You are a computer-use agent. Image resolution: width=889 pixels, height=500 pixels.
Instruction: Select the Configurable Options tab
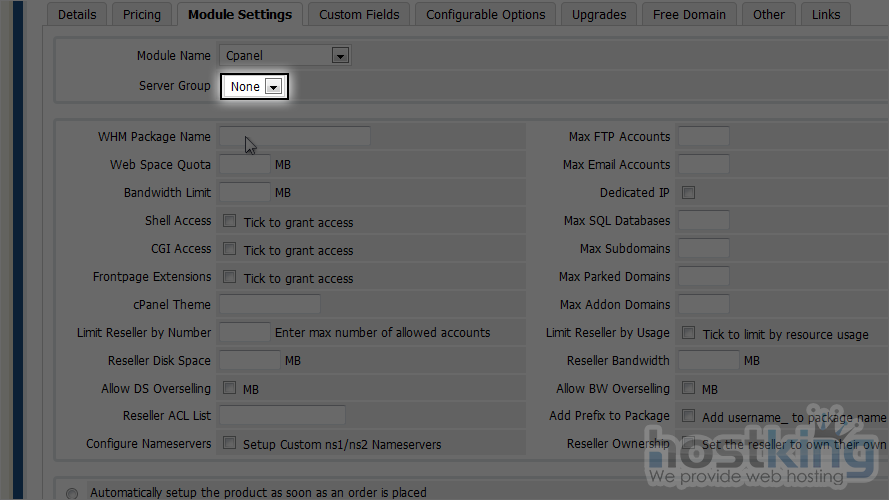click(x=485, y=14)
